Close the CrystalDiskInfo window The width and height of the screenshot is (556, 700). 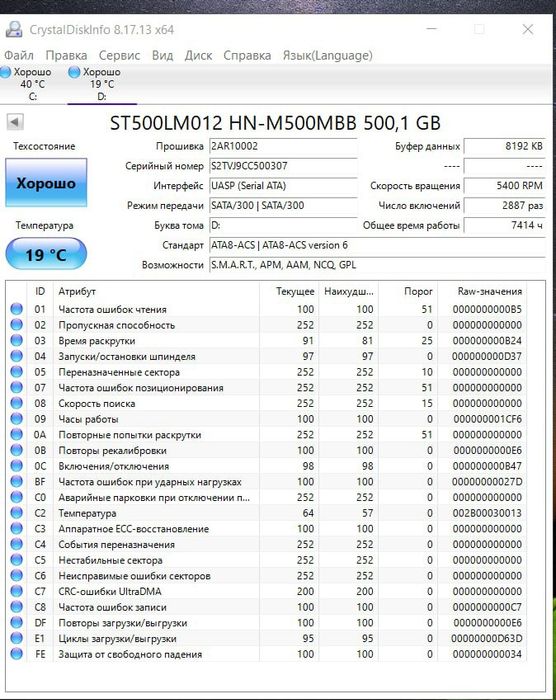(528, 29)
